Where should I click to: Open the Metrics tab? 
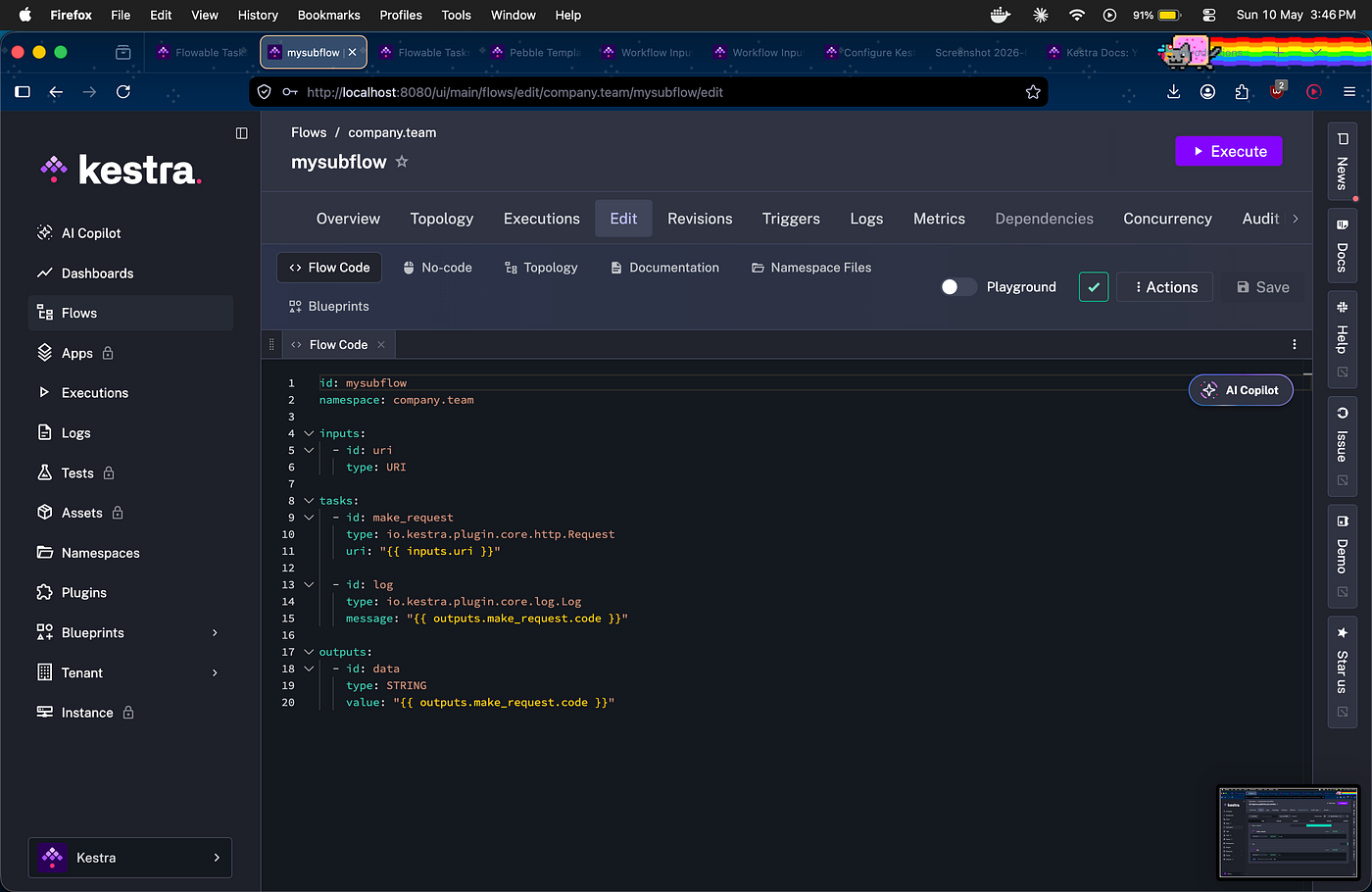939,219
